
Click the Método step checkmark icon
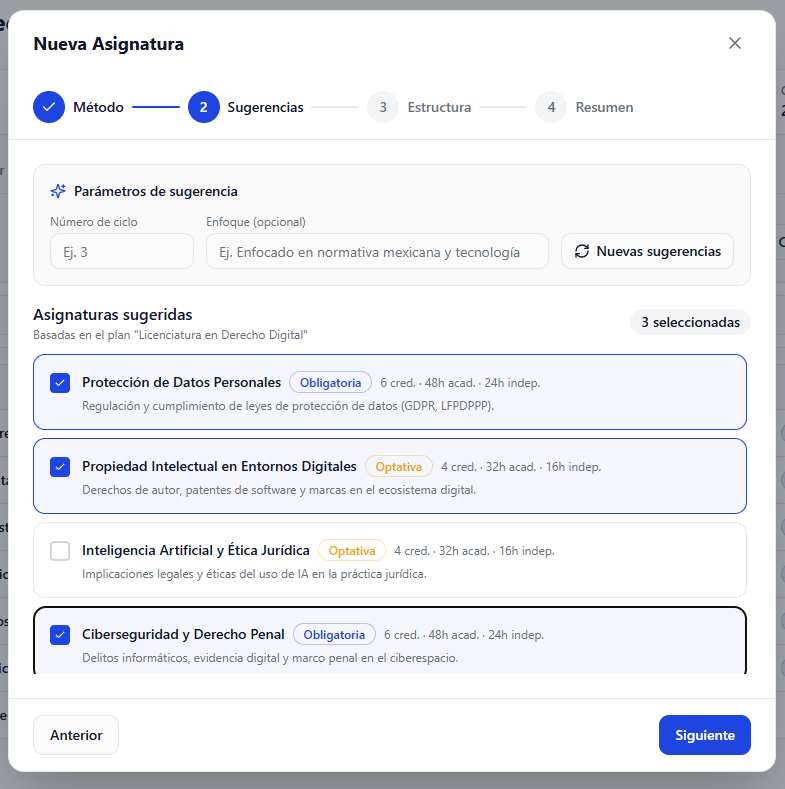(49, 107)
